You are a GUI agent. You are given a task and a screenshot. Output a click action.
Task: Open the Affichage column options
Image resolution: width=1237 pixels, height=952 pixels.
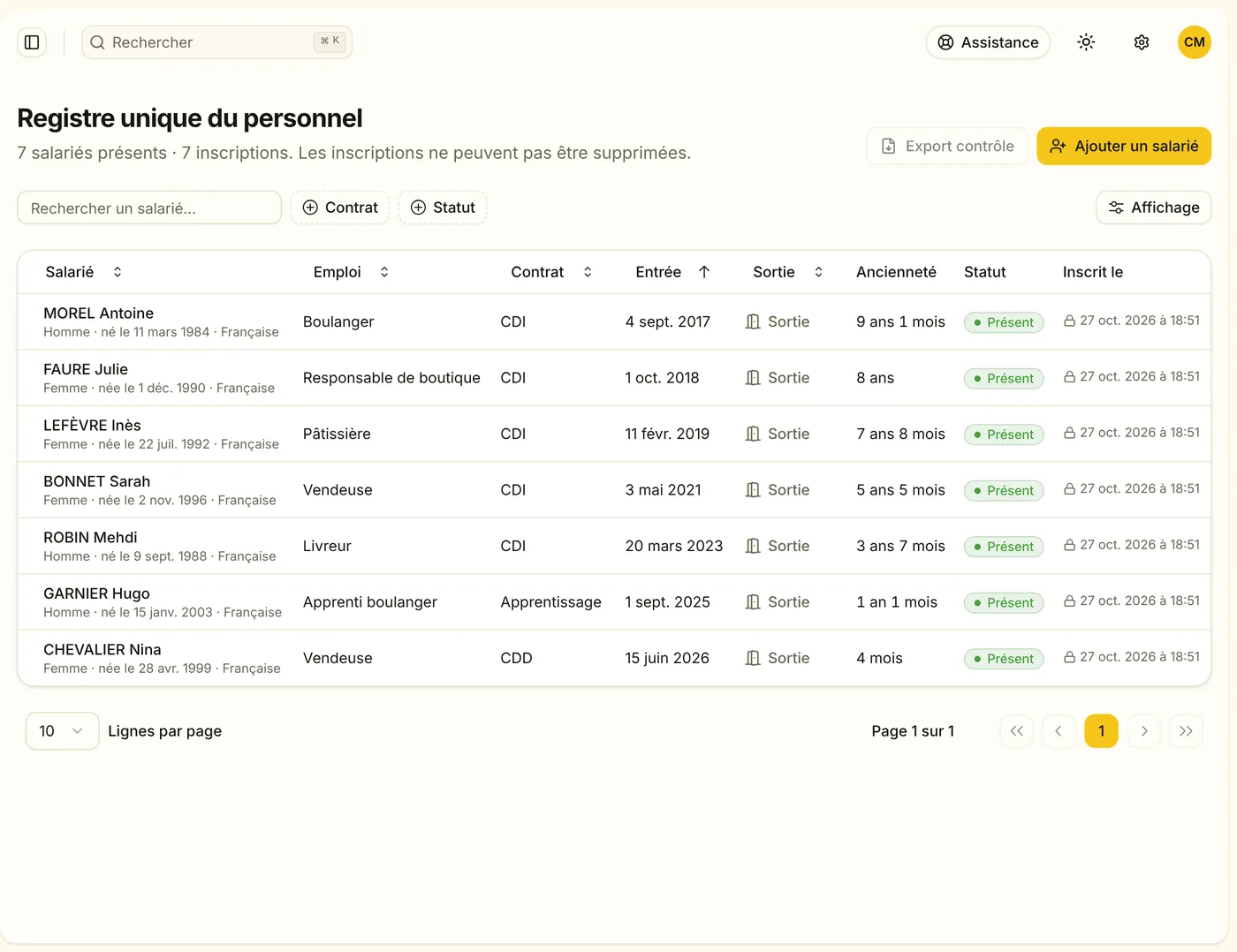[1154, 208]
